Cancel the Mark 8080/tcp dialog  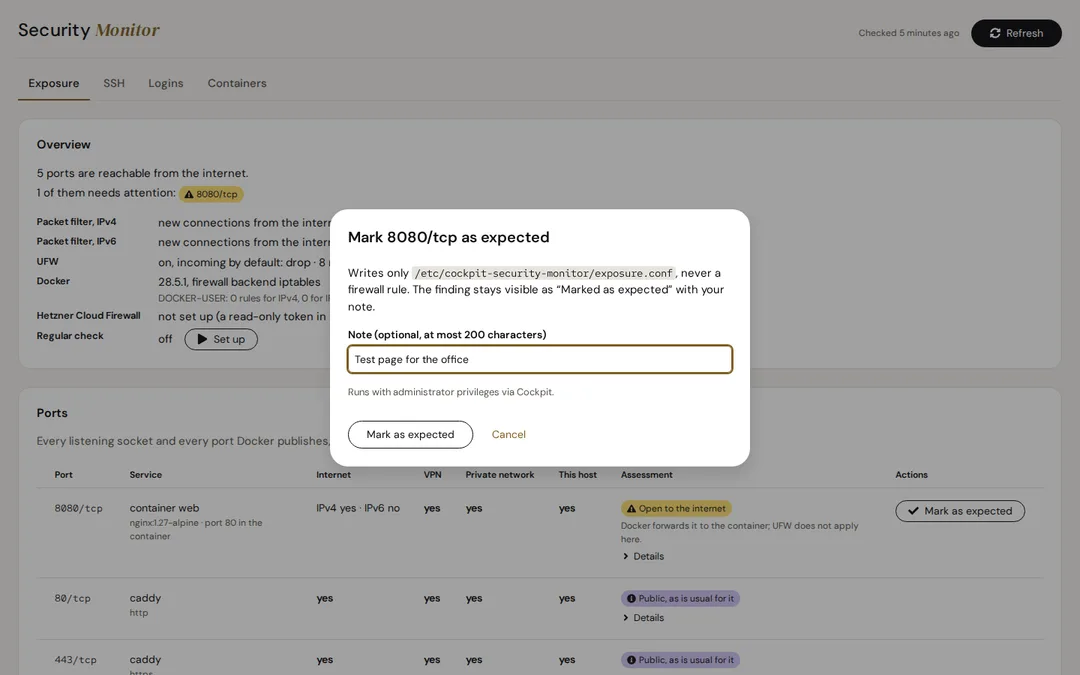coord(508,435)
